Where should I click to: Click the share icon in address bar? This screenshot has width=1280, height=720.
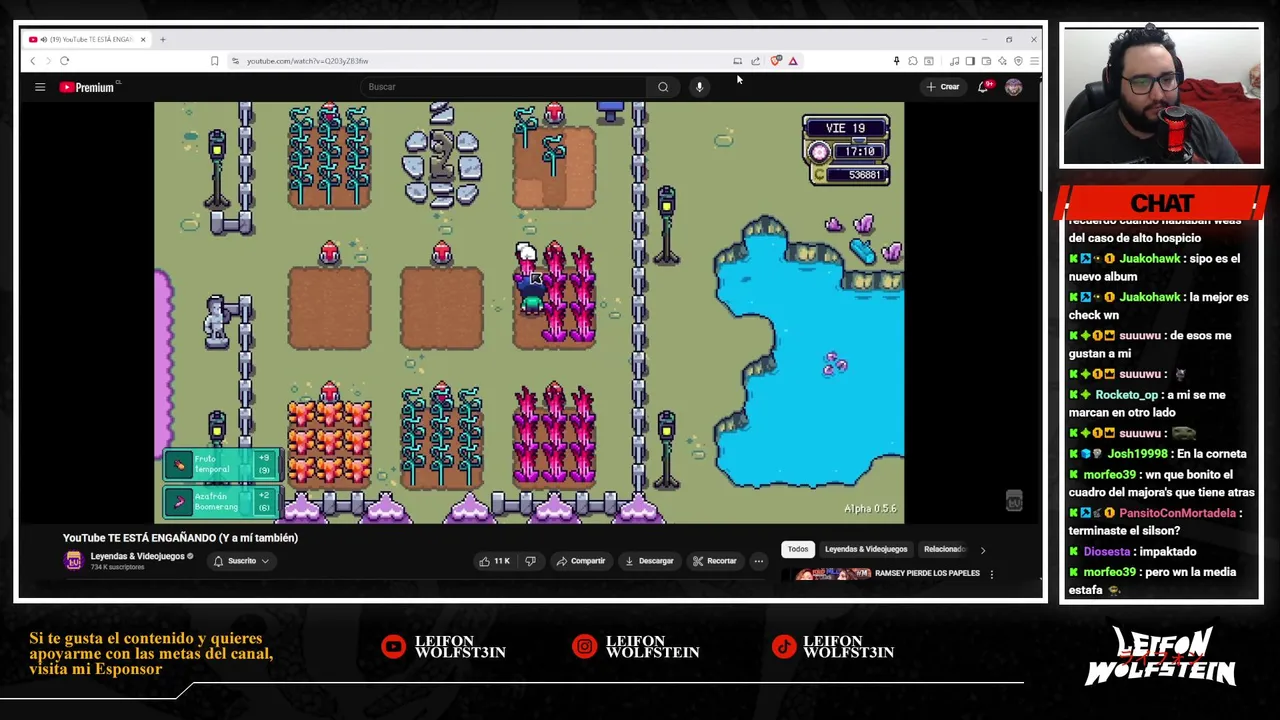click(756, 61)
